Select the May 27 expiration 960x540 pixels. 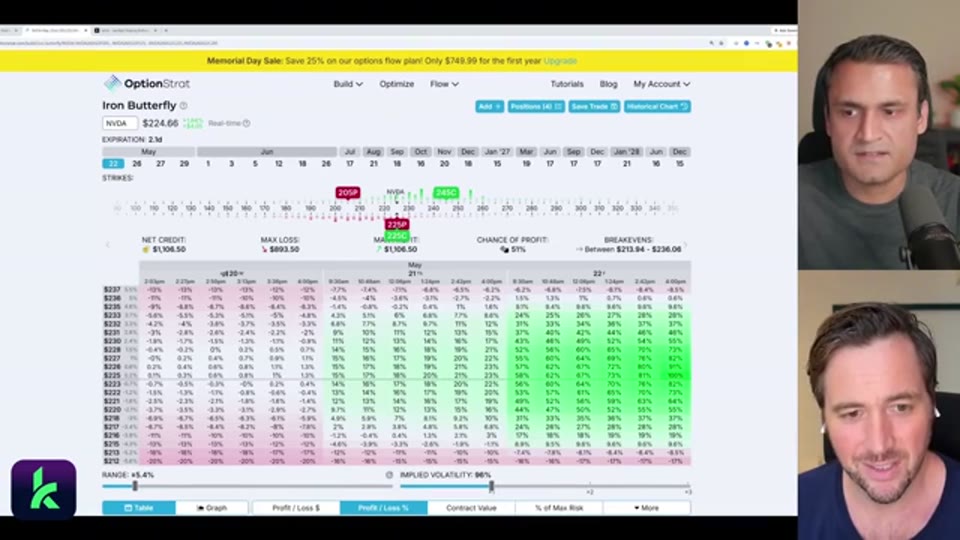tap(160, 163)
